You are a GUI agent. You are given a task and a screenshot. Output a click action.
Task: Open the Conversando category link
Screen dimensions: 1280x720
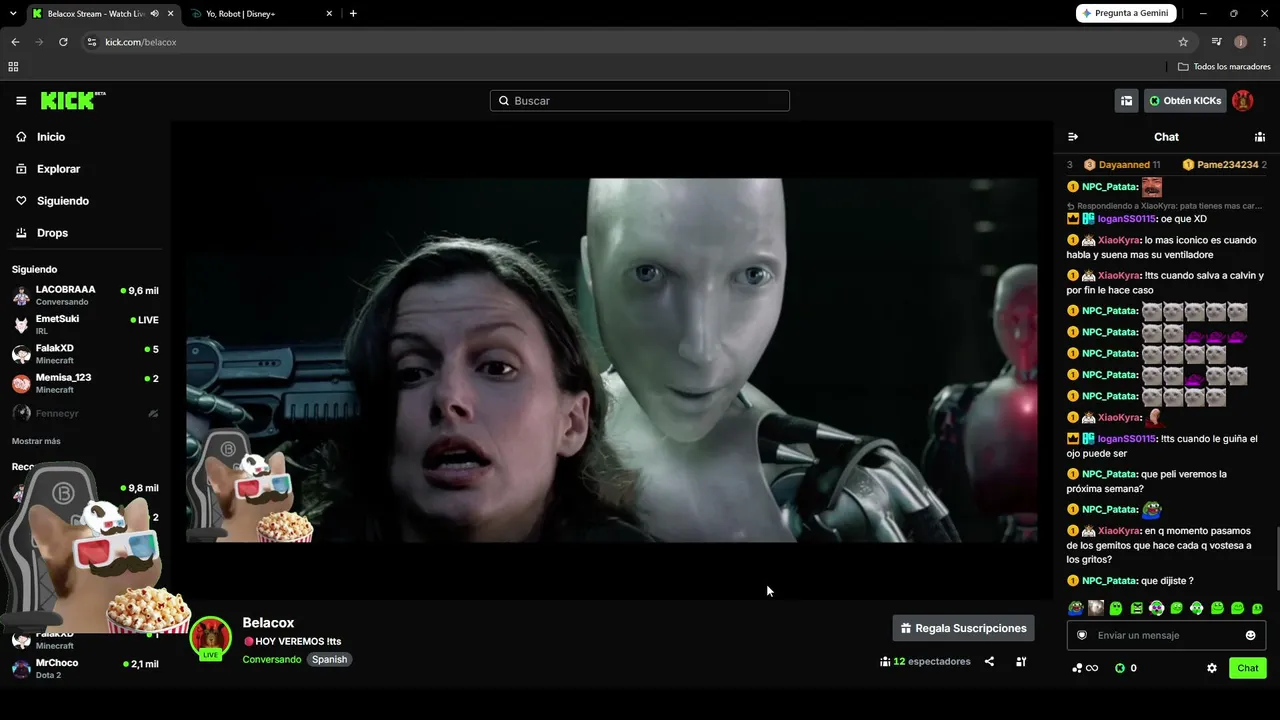tap(271, 660)
